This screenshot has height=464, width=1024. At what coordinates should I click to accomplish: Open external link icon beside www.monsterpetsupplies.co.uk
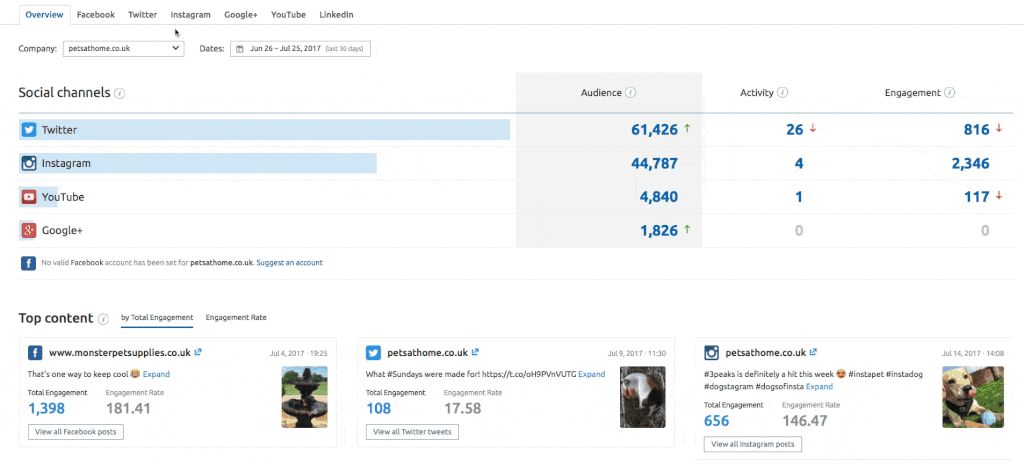[198, 352]
